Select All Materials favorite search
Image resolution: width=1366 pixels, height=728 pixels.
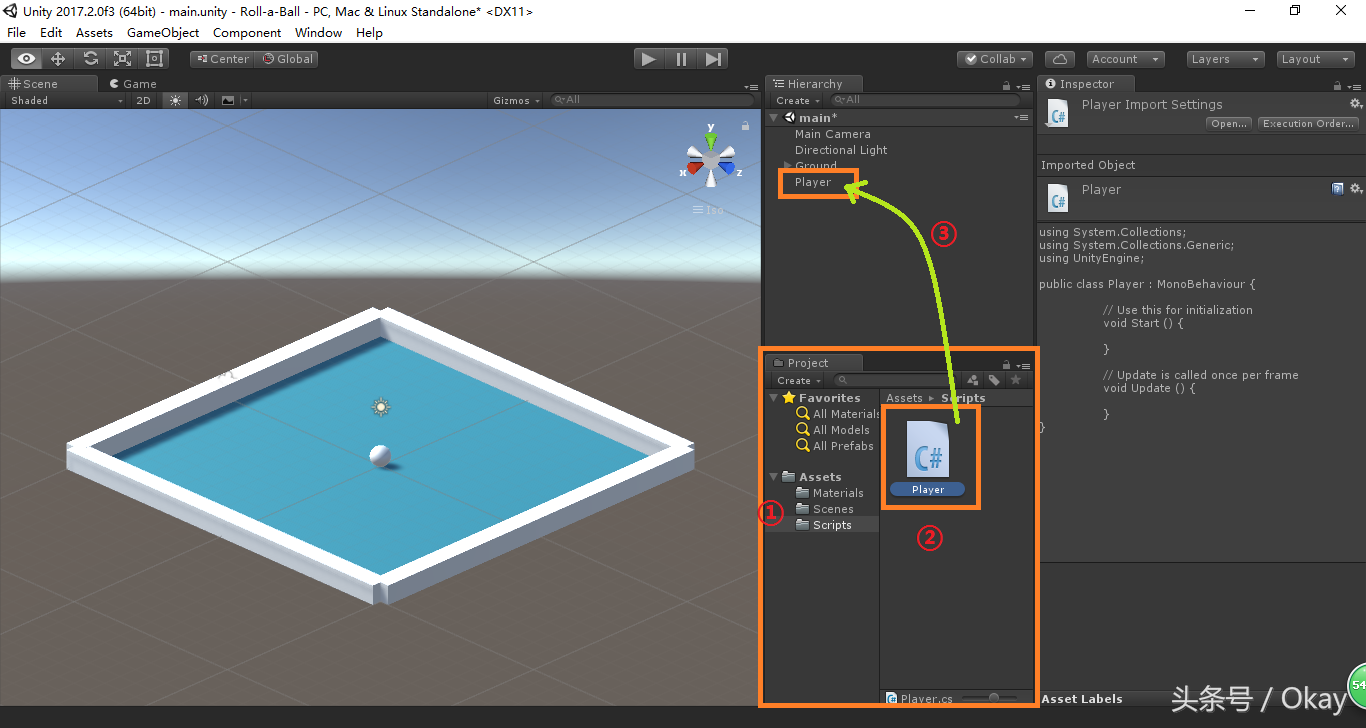(838, 414)
